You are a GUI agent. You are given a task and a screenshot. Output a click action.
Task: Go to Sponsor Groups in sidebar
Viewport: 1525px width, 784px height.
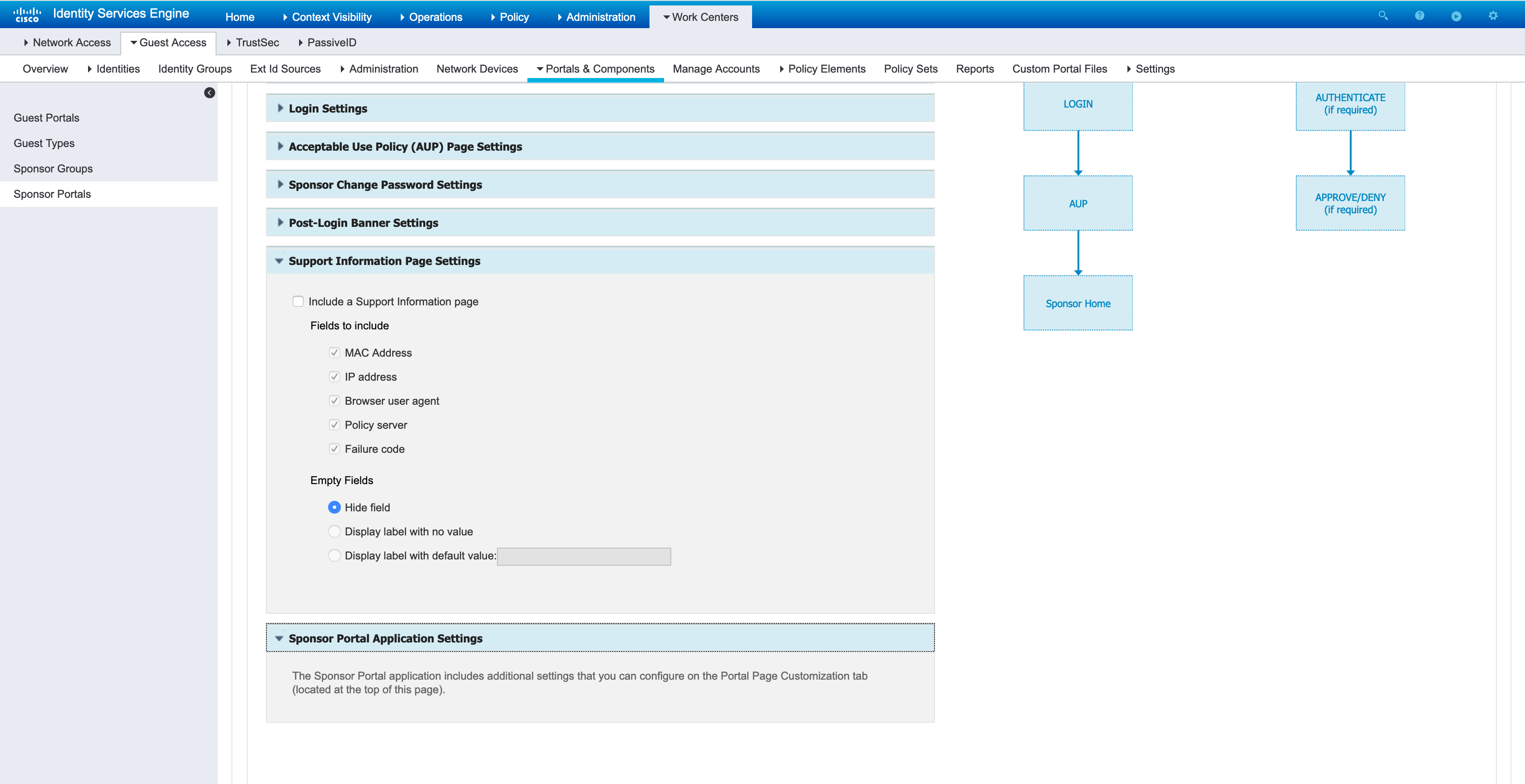pyautogui.click(x=53, y=169)
